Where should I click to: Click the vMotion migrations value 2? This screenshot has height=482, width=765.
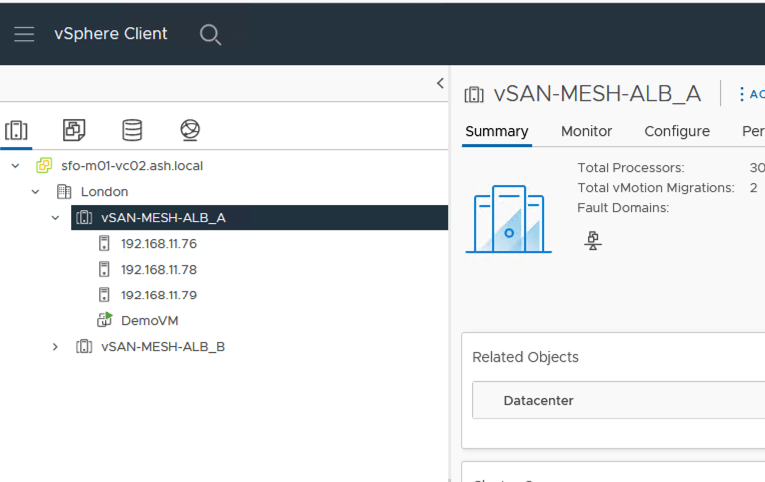click(754, 188)
